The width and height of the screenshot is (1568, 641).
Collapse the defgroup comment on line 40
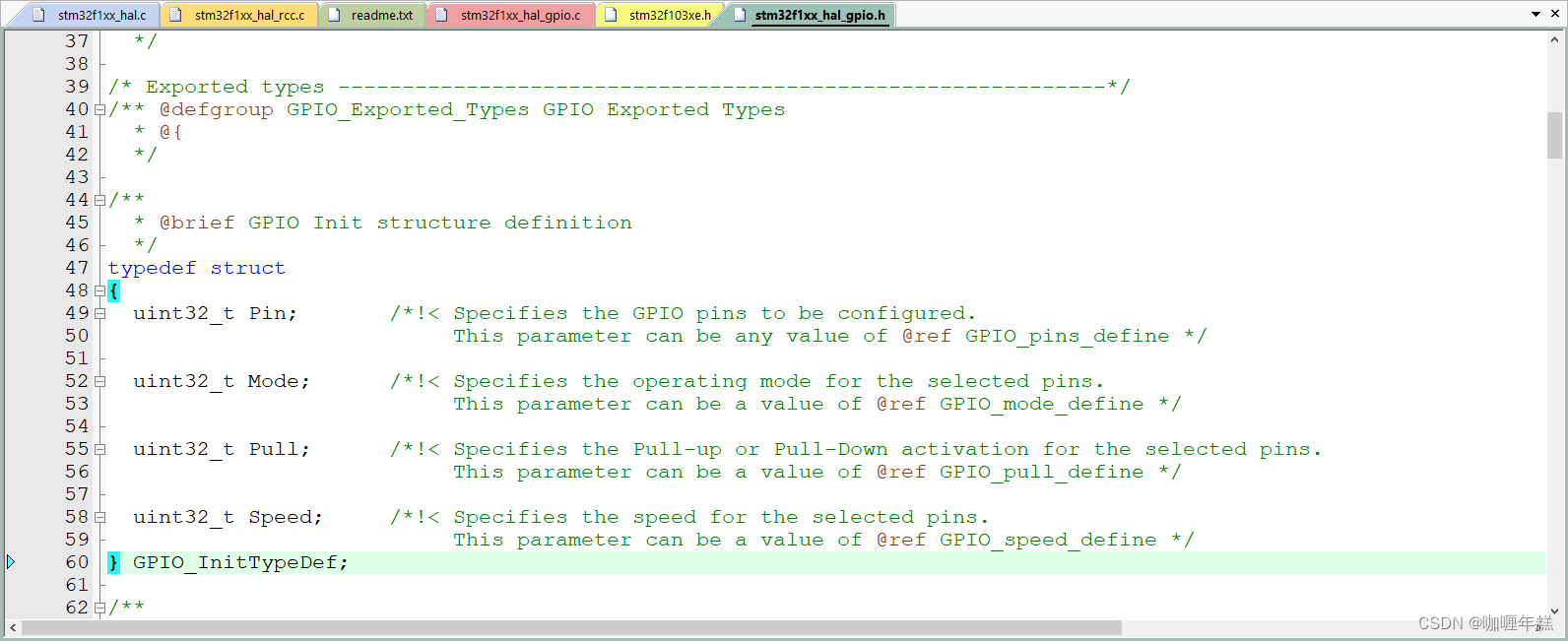(99, 109)
